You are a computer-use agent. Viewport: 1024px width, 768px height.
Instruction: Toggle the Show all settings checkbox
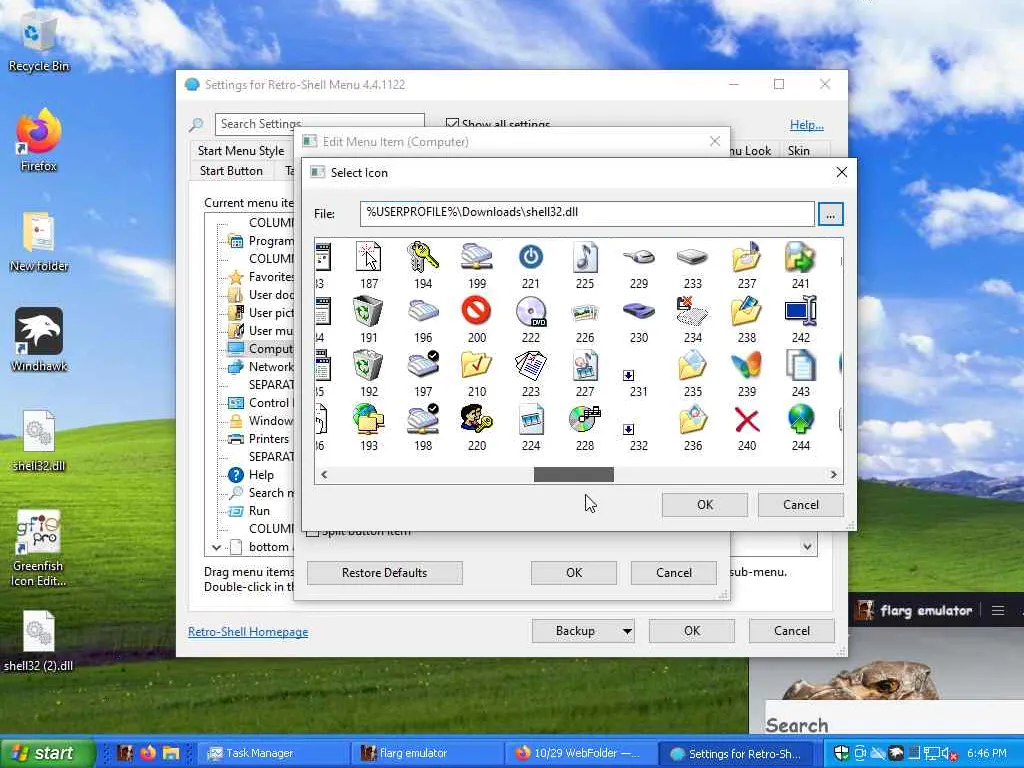coord(452,123)
